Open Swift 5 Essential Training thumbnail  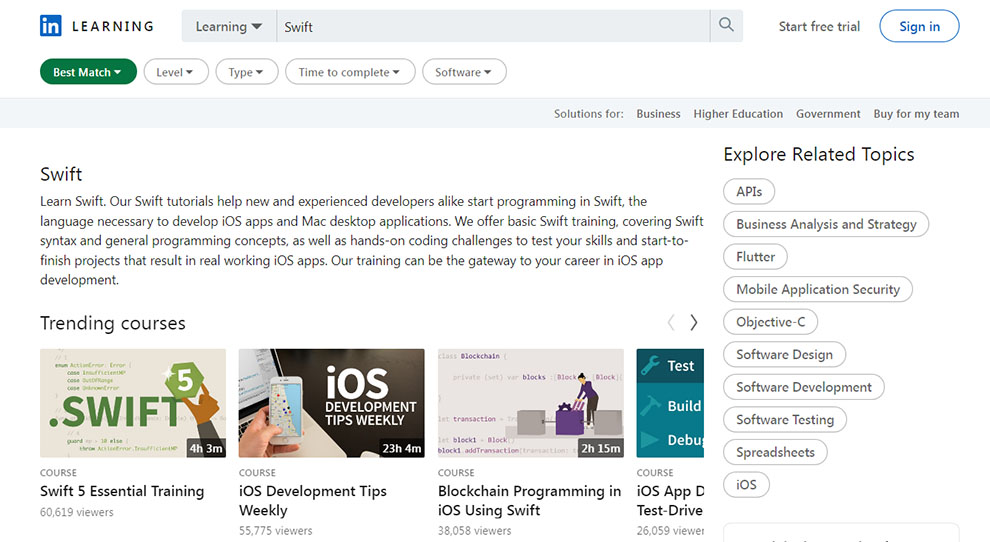[133, 403]
